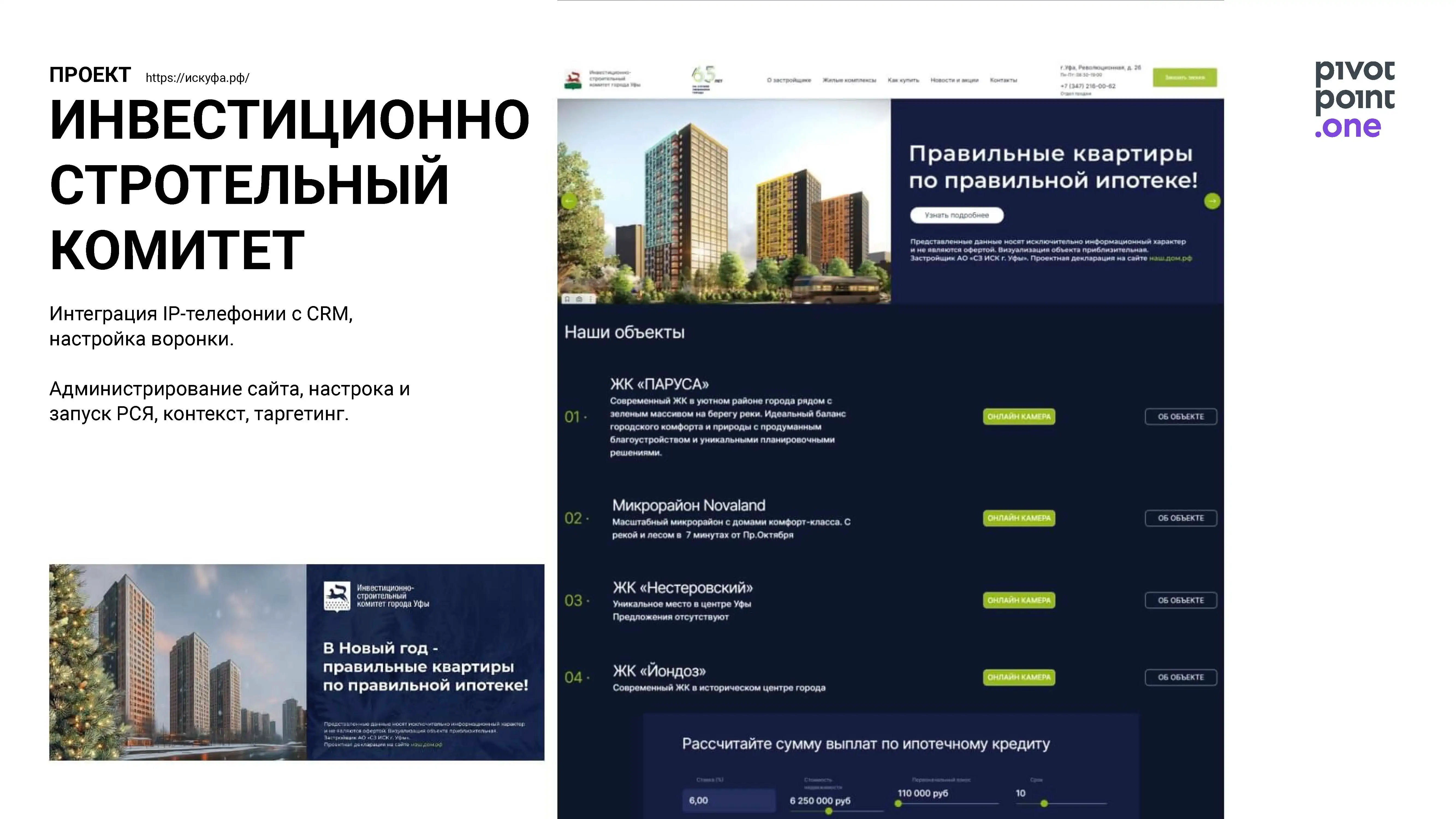Click the property cost slider handle
Viewport: 1456px width, 819px height.
(x=828, y=811)
